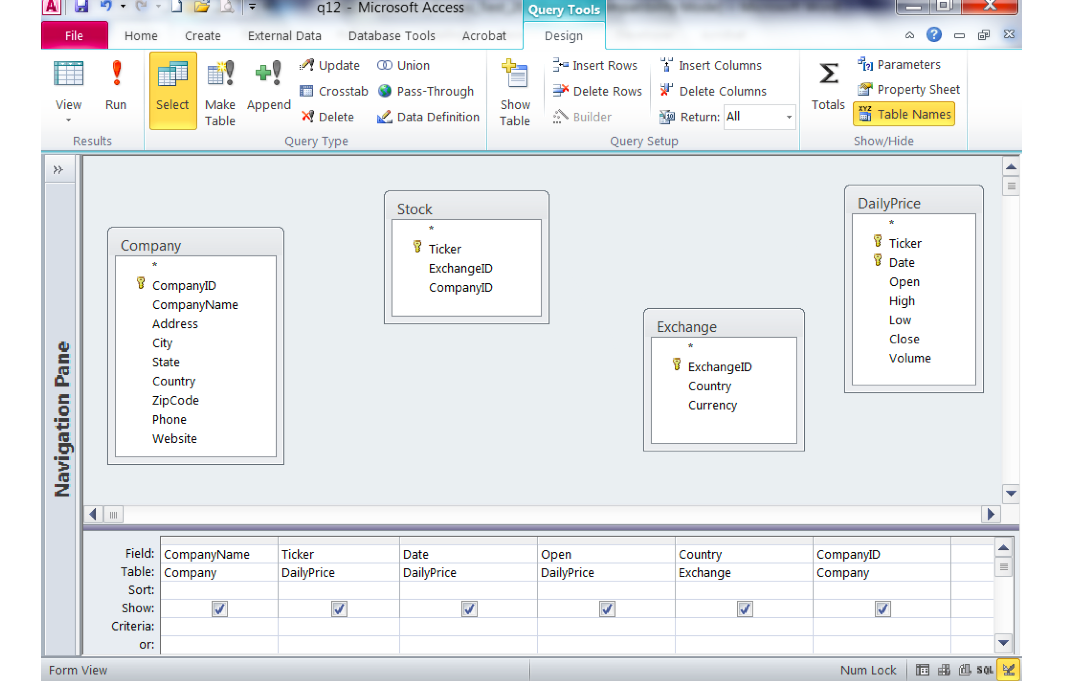
Task: Switch to Update query type
Action: (x=330, y=65)
